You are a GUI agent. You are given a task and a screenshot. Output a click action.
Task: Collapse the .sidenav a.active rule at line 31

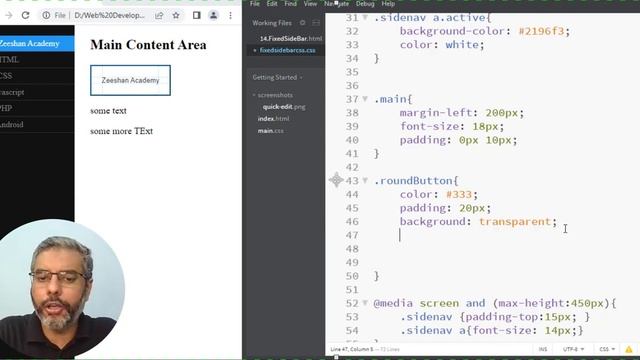(x=365, y=18)
